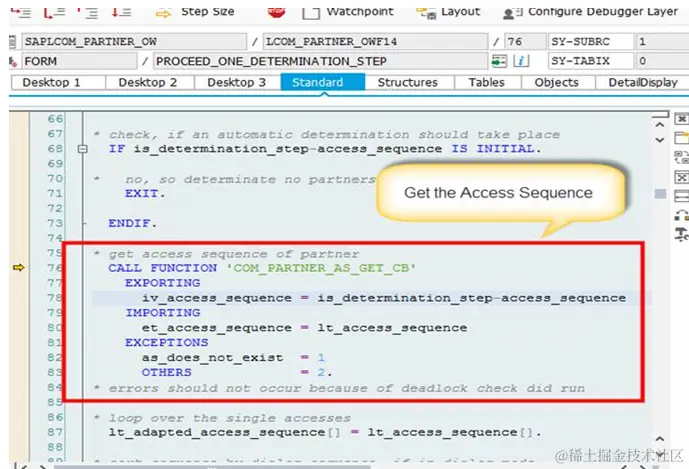Screen dimensions: 689x469
Task: Click line number 87 in the gutter
Action: [x=55, y=433]
